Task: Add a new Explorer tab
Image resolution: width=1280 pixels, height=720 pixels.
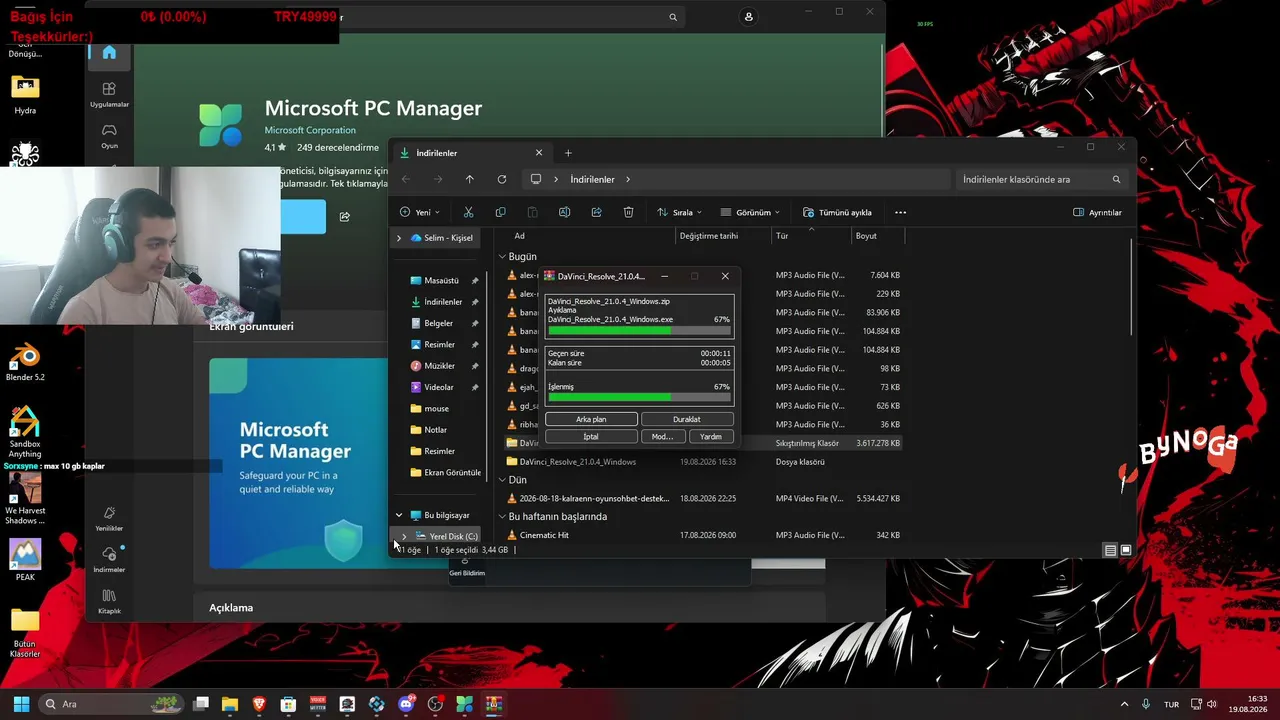Action: coord(568,153)
